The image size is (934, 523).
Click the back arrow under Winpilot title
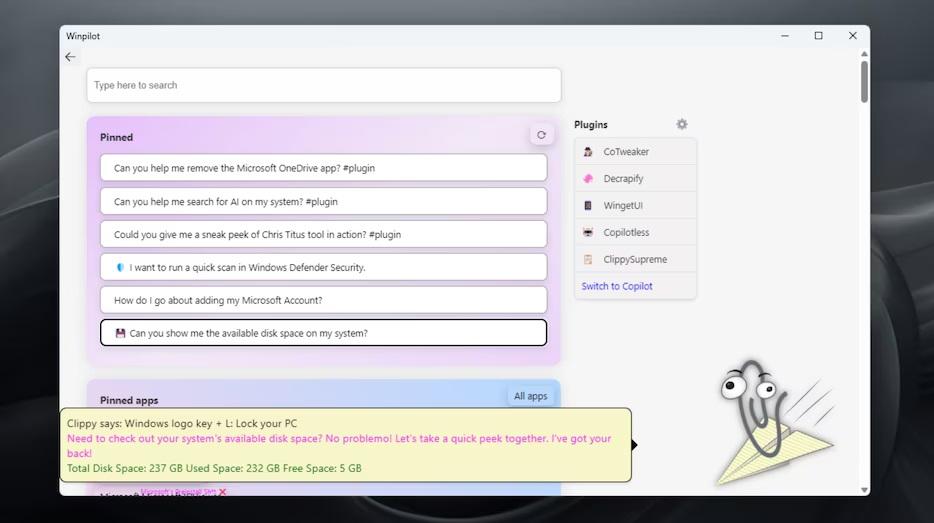click(70, 57)
